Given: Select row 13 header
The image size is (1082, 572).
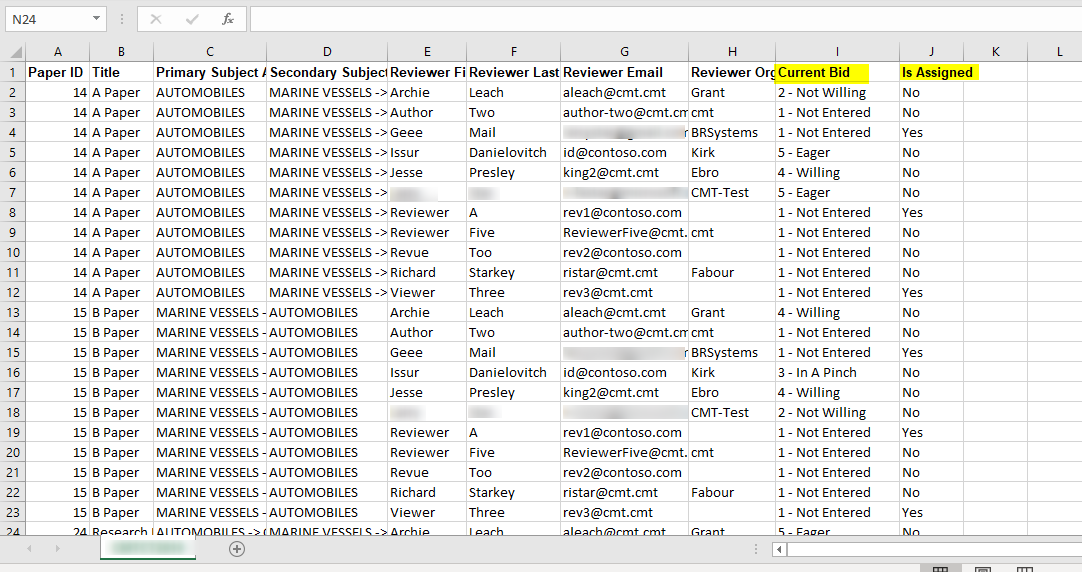Looking at the screenshot, I should pos(13,312).
